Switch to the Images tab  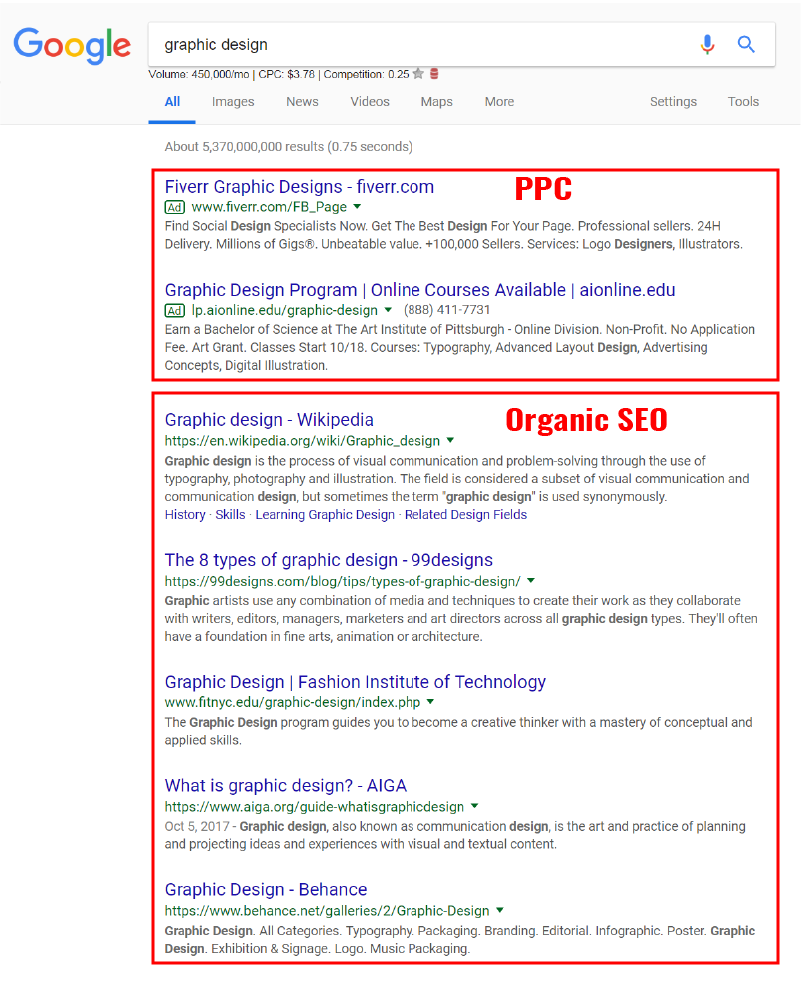pos(233,102)
